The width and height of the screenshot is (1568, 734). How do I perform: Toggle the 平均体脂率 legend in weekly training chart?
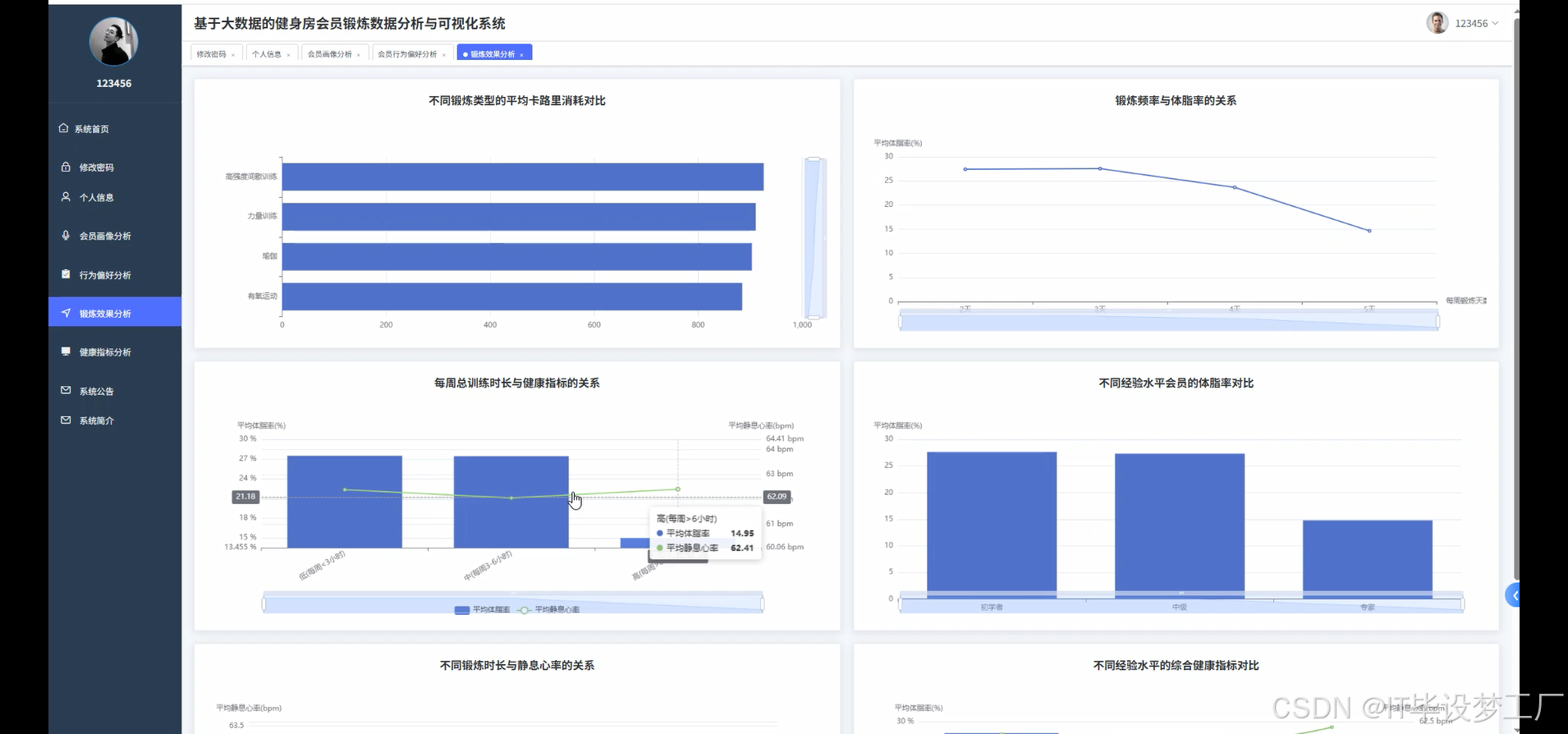pos(482,610)
